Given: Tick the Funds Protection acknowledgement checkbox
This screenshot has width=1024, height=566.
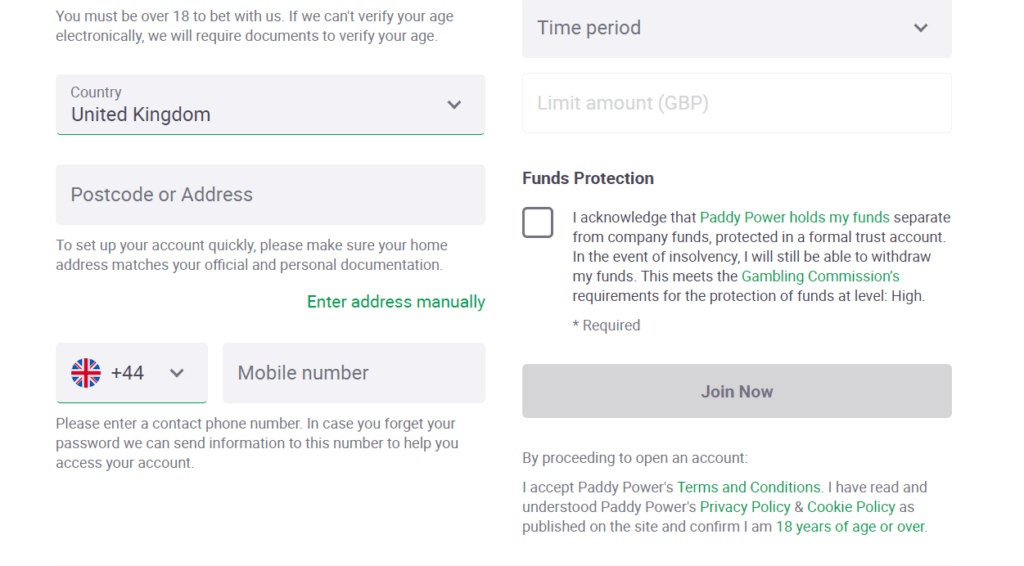Looking at the screenshot, I should 538,222.
